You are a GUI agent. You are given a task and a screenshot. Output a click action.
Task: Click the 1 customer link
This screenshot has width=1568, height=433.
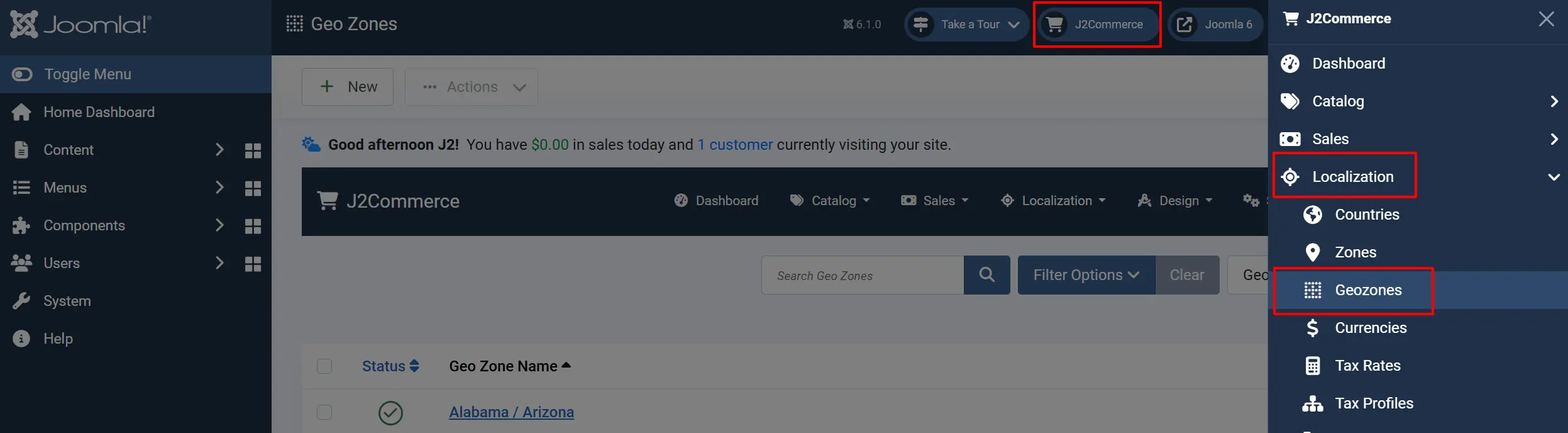[735, 145]
